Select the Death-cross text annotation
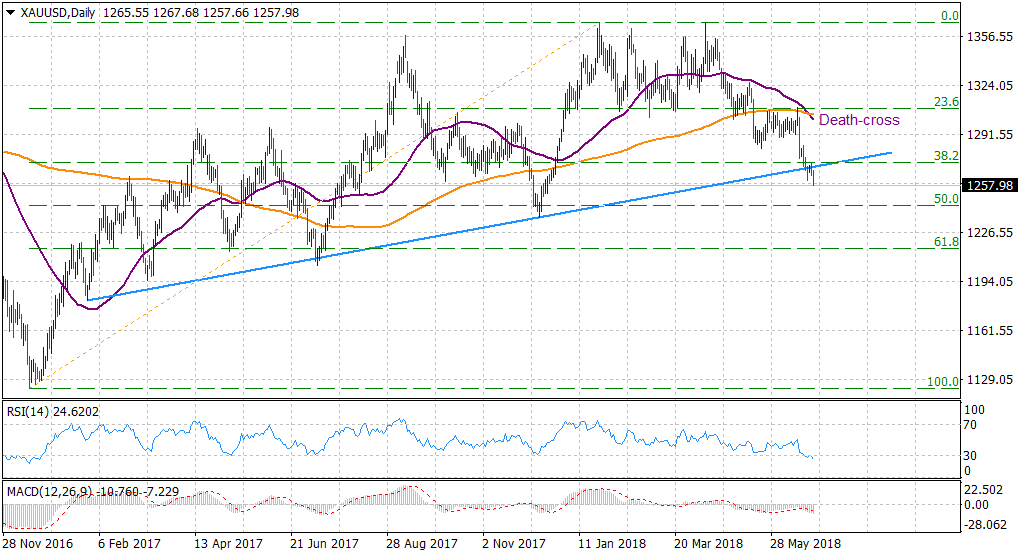The image size is (1020, 556). [859, 120]
